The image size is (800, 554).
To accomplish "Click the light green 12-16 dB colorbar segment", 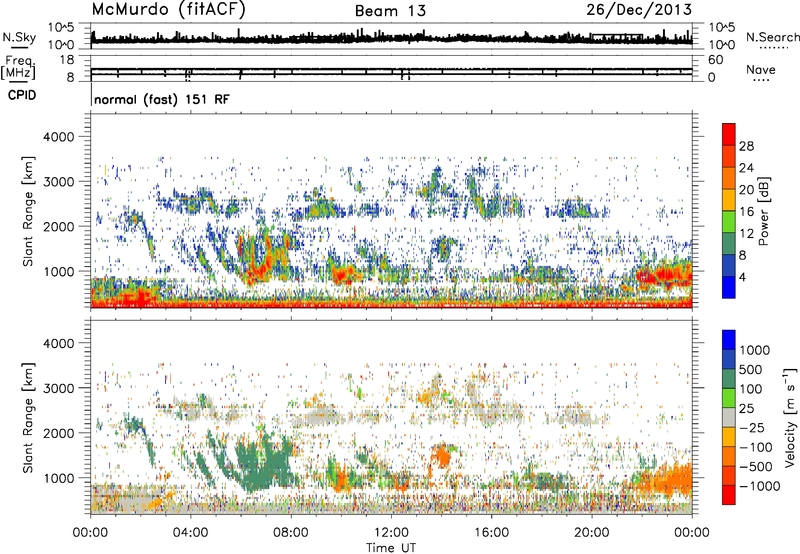I will click(729, 222).
